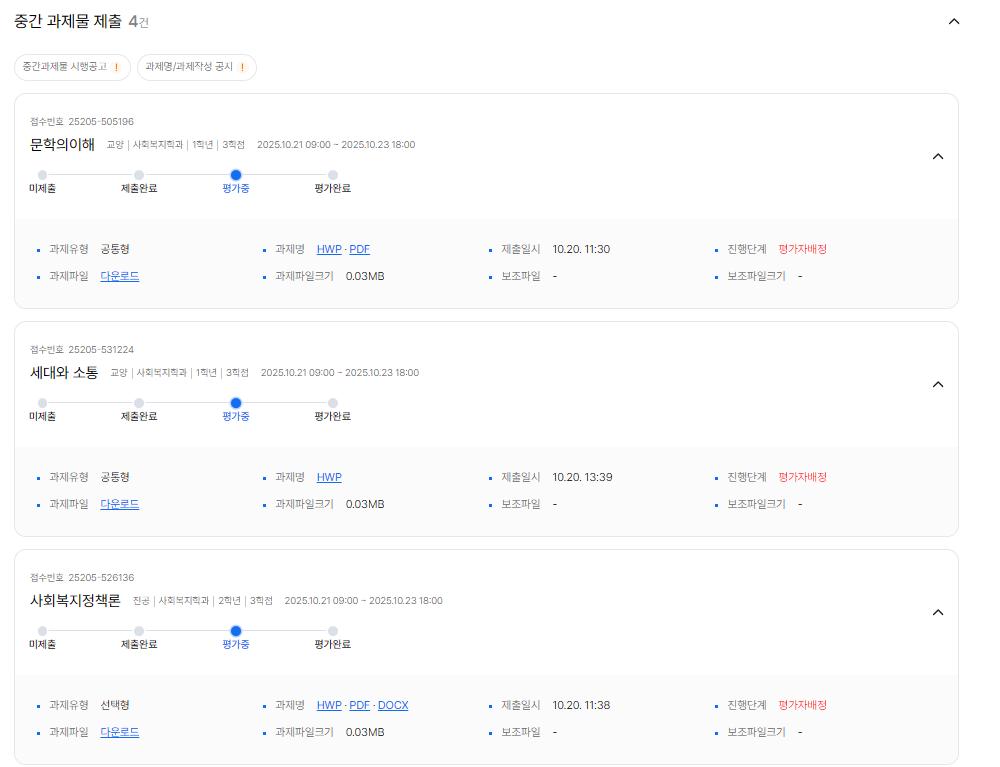This screenshot has height=767, width=1000.
Task: Open the 과제명/과제작성 공시 notice
Action: pyautogui.click(x=197, y=65)
